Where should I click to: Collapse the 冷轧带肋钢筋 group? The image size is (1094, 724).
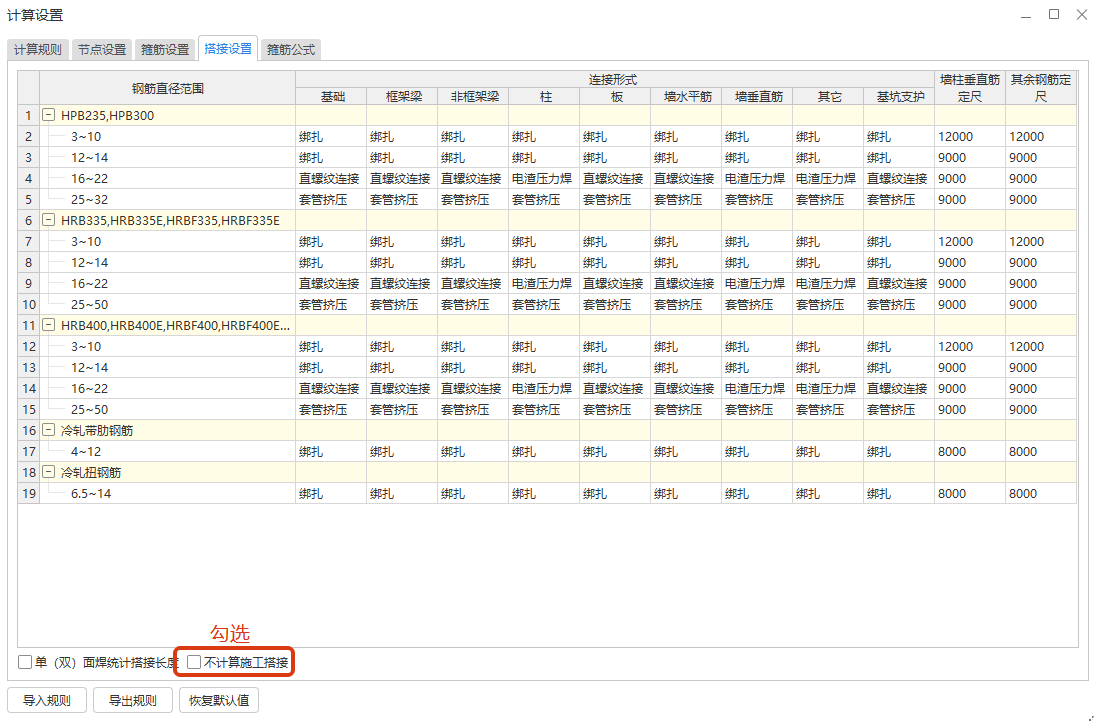(x=48, y=431)
